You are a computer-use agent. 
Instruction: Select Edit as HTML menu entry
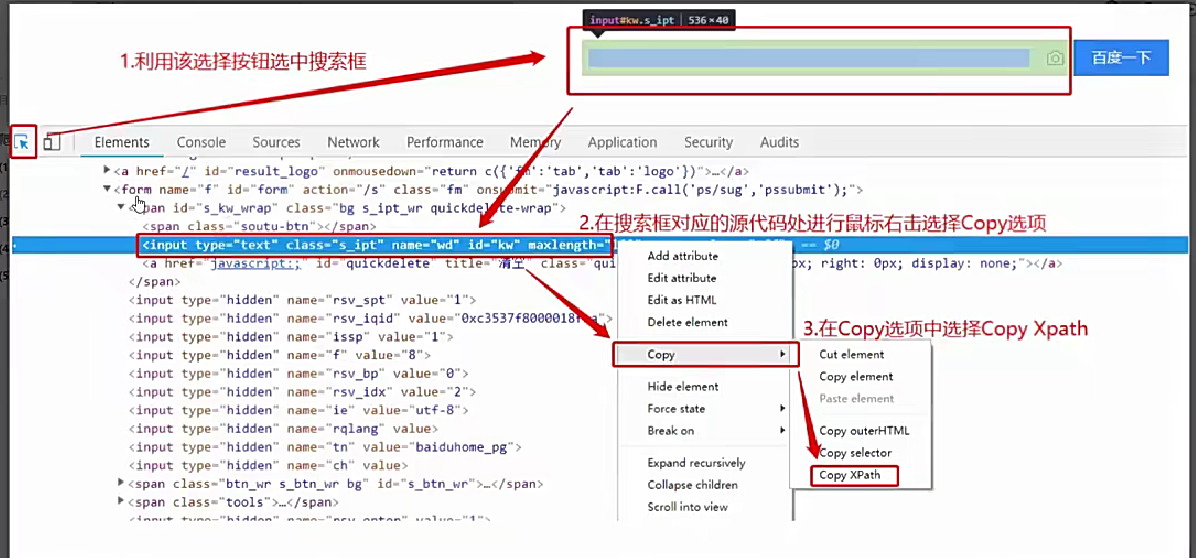click(x=682, y=300)
